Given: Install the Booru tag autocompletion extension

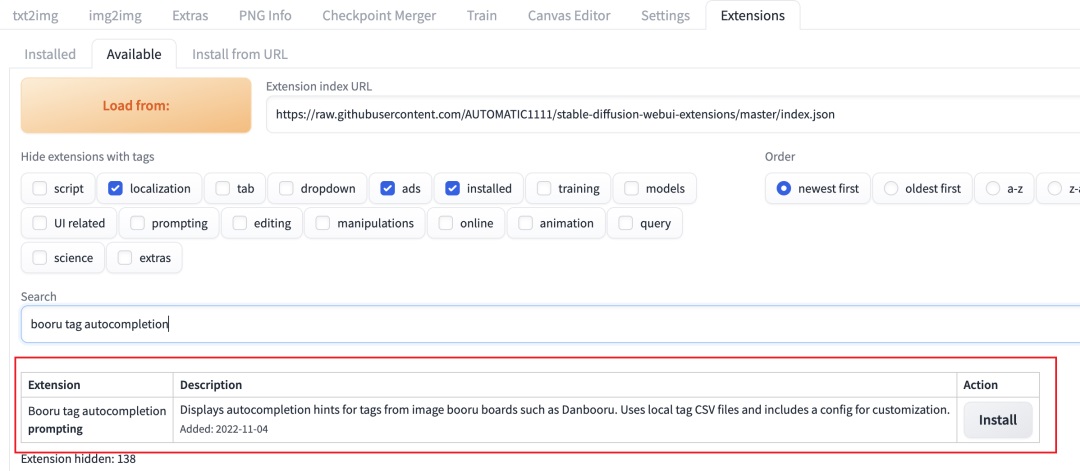Looking at the screenshot, I should point(997,420).
